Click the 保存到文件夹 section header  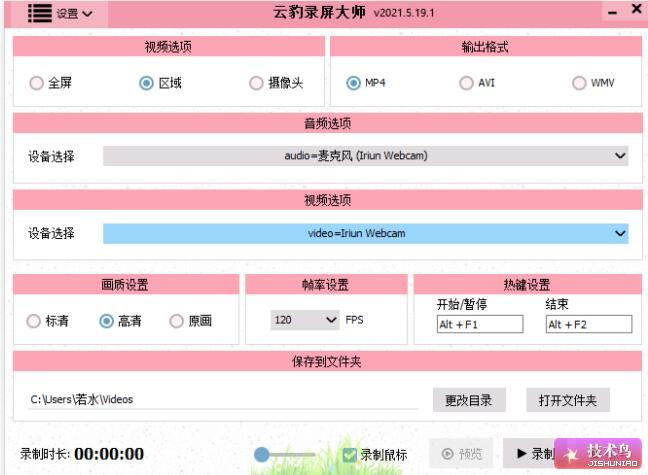click(x=327, y=362)
